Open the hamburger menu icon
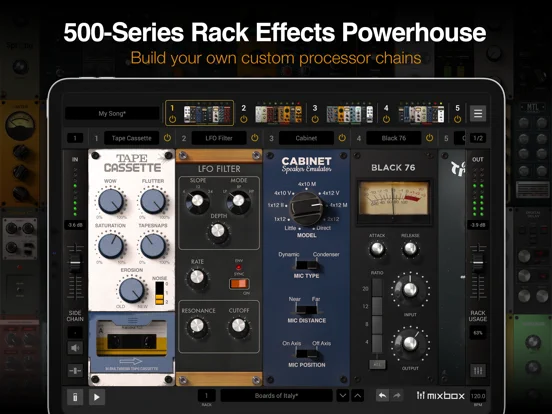Screen dimensions: 552x414 pyautogui.click(x=478, y=113)
